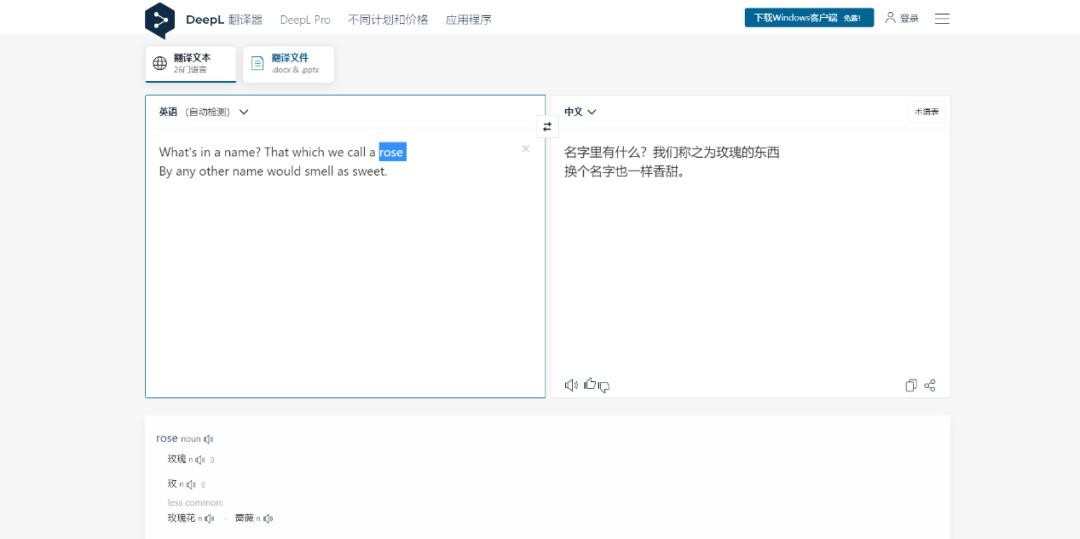The image size is (1080, 539).
Task: Play audio of the Chinese translation
Action: (x=571, y=385)
